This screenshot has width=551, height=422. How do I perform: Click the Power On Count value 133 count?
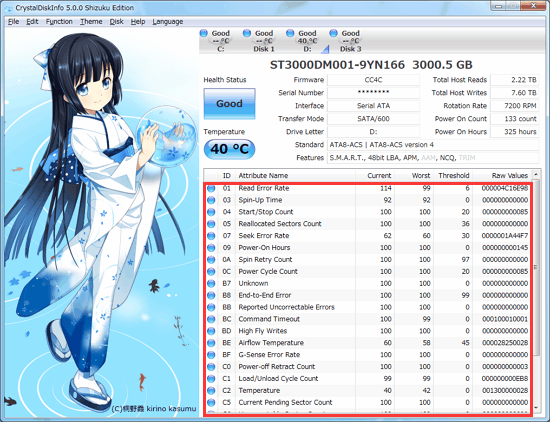point(514,119)
